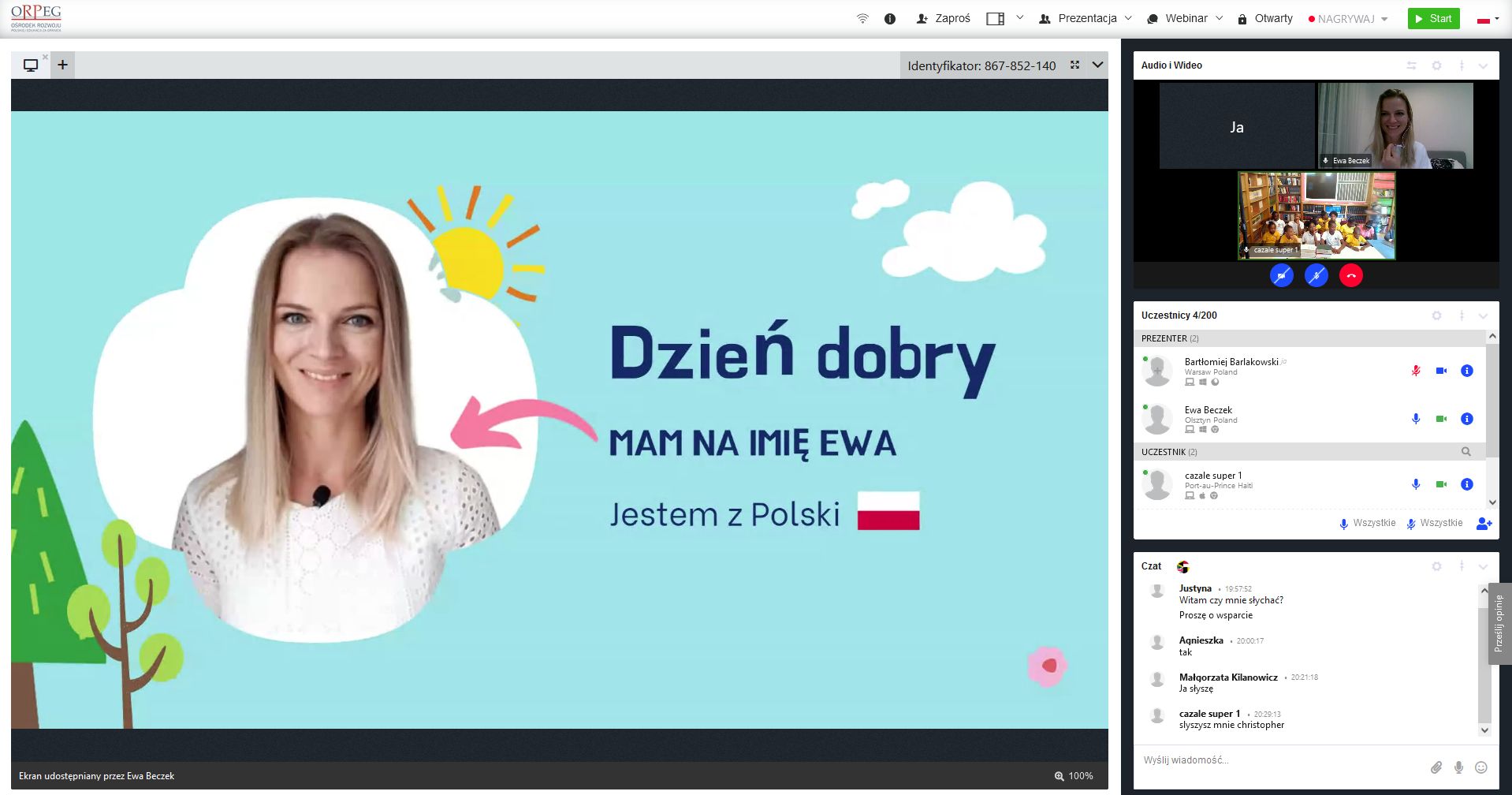Open the language flag dropdown

pyautogui.click(x=1487, y=19)
